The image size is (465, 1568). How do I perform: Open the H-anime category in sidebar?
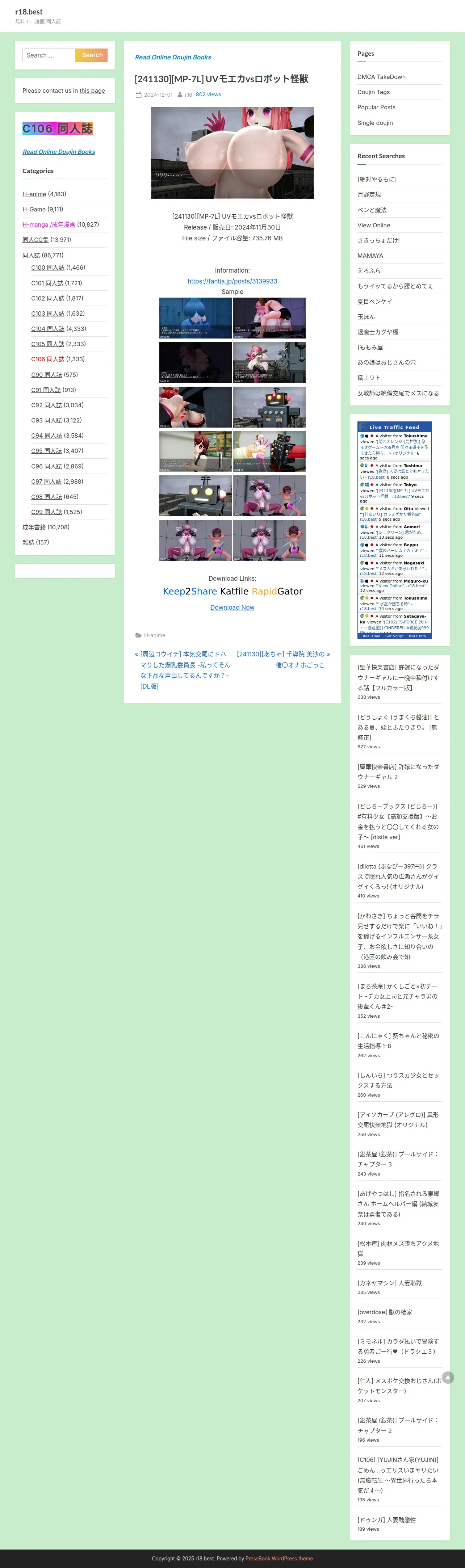pos(34,194)
